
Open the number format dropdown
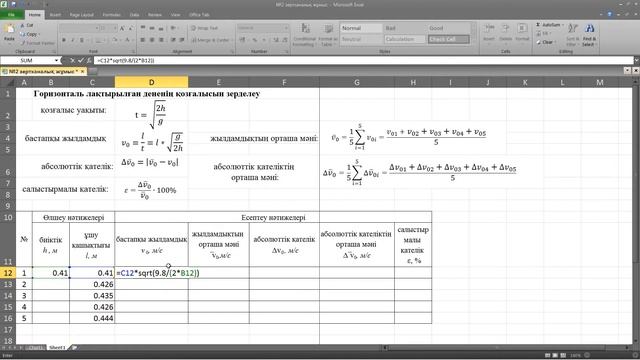point(287,28)
